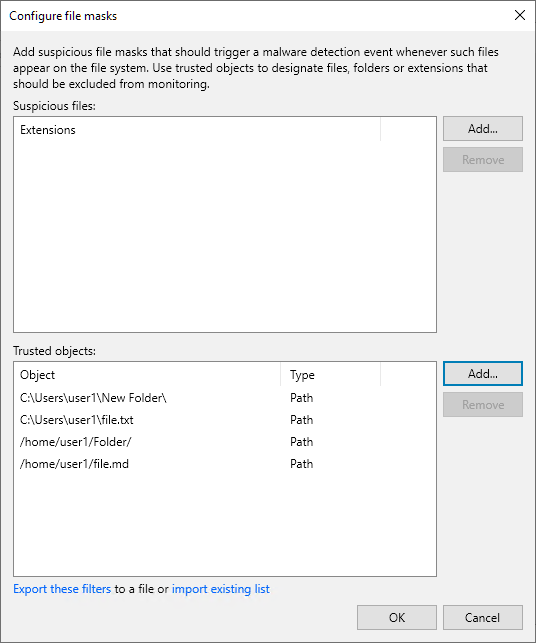Select row /home/user1/Folder/
The width and height of the screenshot is (536, 643).
[x=225, y=442]
